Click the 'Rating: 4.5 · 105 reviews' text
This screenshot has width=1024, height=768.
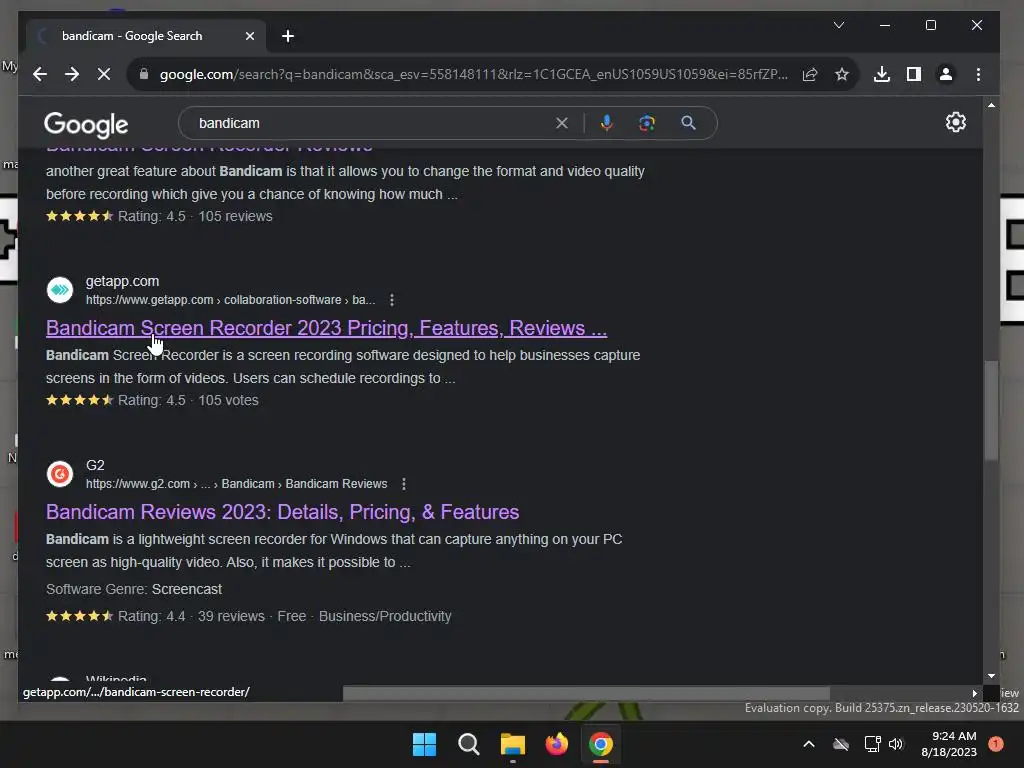click(195, 216)
